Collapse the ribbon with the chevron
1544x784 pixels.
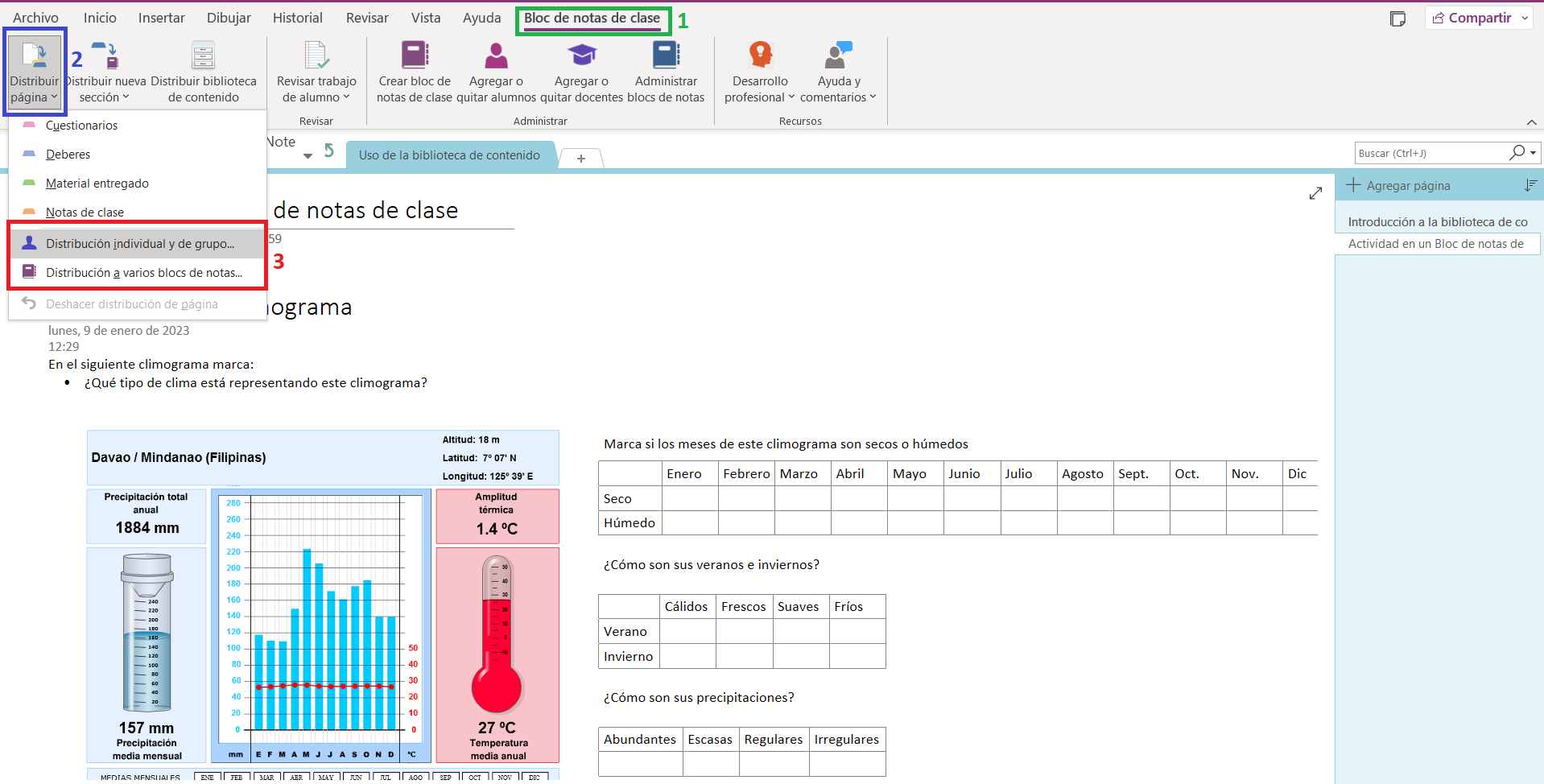pyautogui.click(x=1532, y=122)
